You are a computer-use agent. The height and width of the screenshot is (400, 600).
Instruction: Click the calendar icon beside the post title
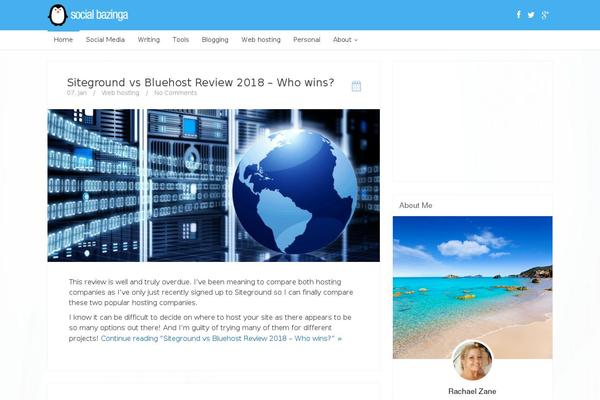pyautogui.click(x=356, y=86)
